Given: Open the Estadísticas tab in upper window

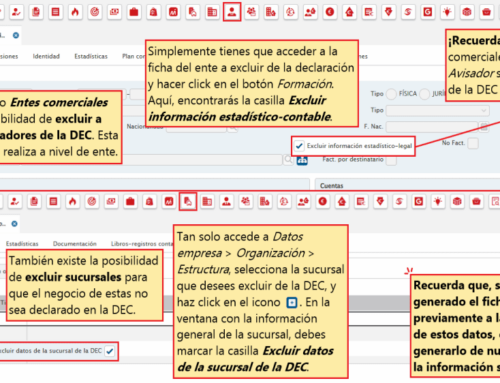Looking at the screenshot, I should [x=91, y=56].
